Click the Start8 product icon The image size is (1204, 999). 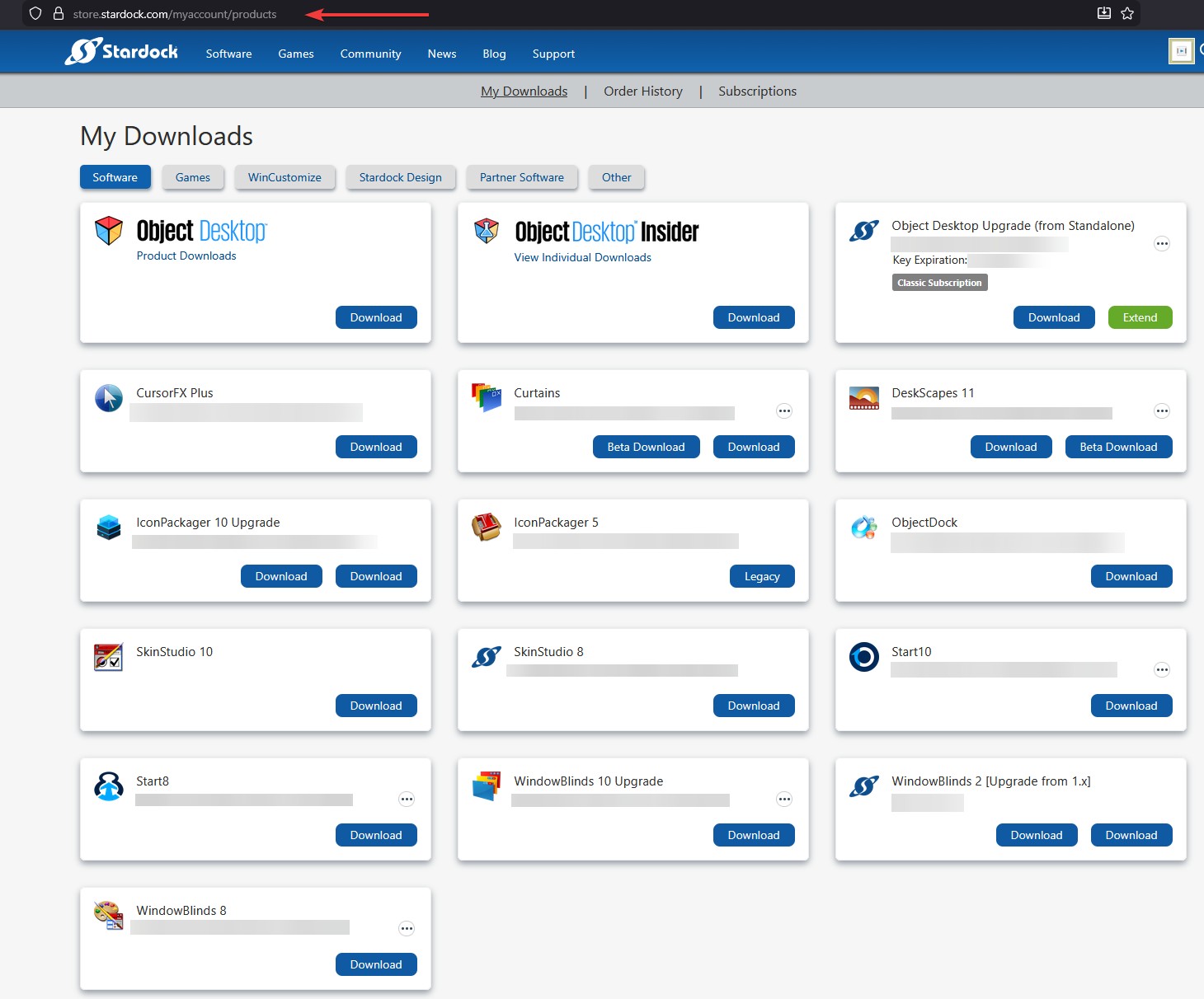click(x=109, y=786)
